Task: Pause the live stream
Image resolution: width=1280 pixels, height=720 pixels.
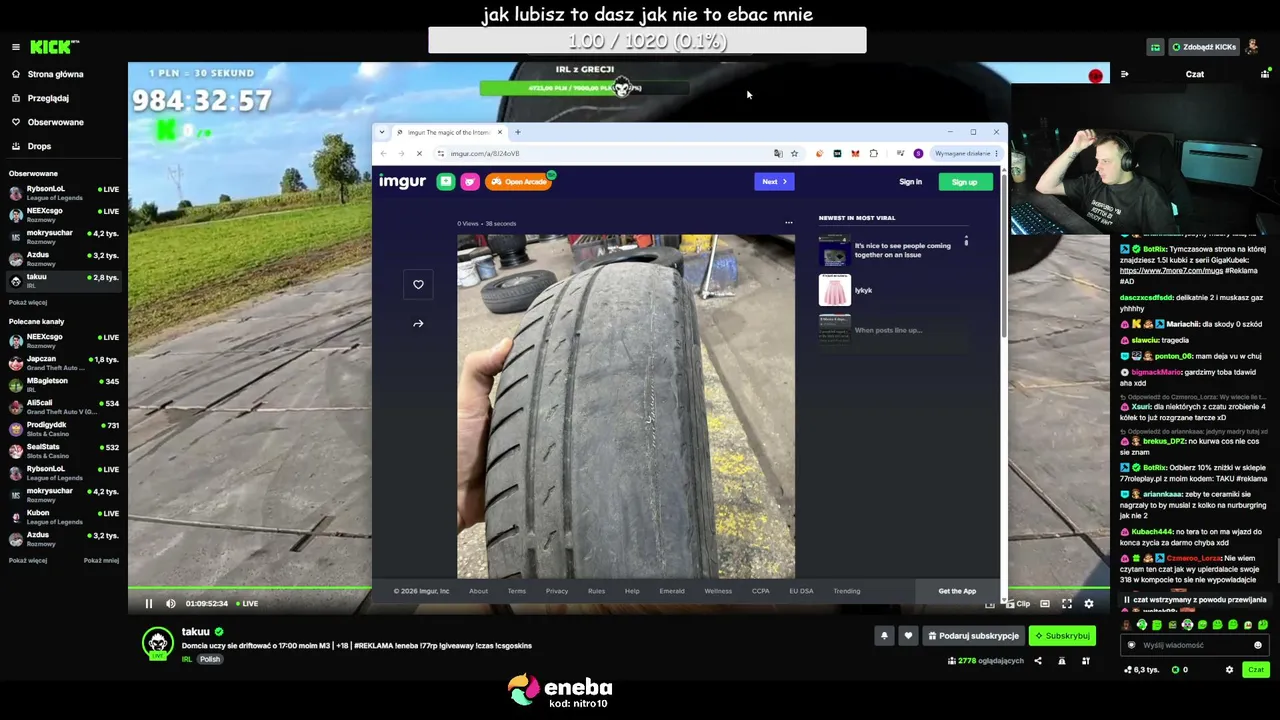Action: point(149,603)
